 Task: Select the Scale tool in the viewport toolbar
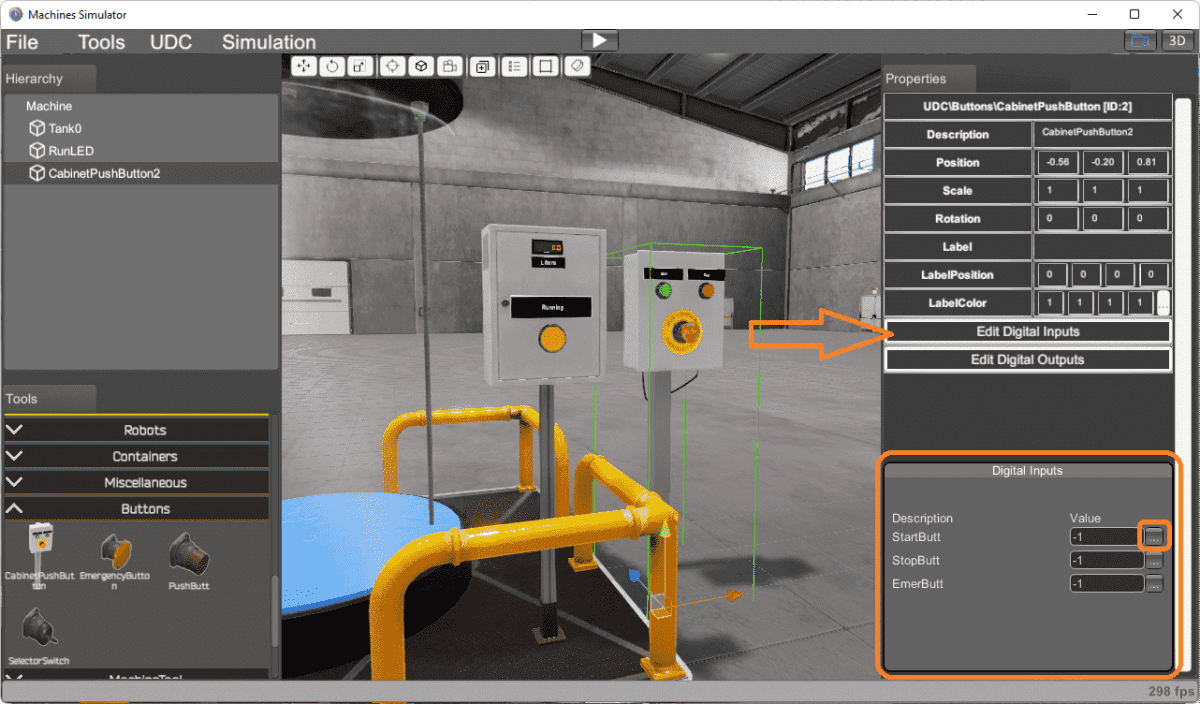[x=359, y=66]
